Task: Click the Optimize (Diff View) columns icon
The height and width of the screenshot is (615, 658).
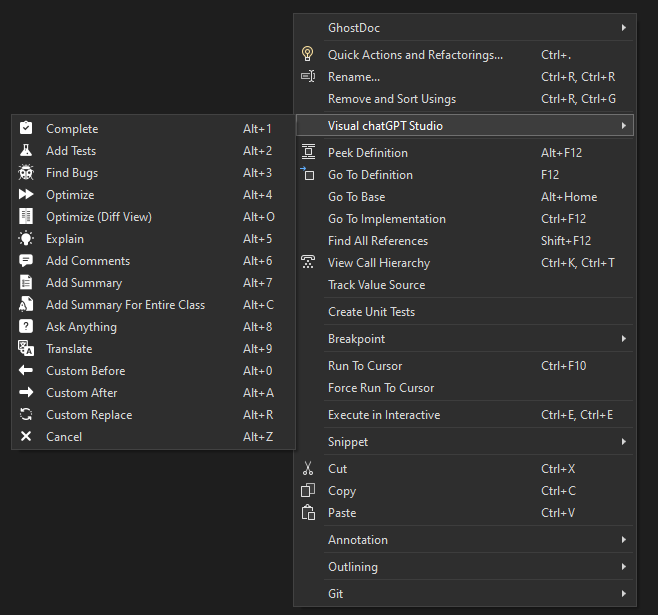Action: click(26, 216)
